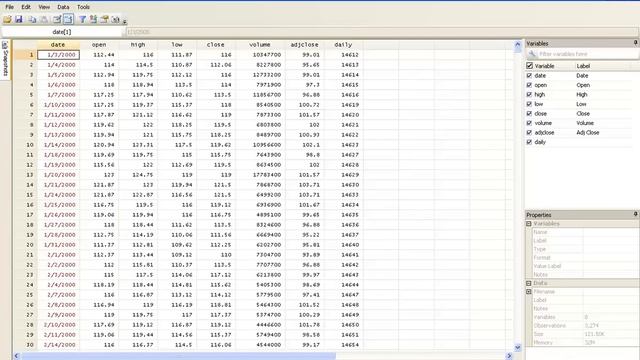This screenshot has height=360, width=640.
Task: Select the volume cell 17783400
Action: click(260, 175)
